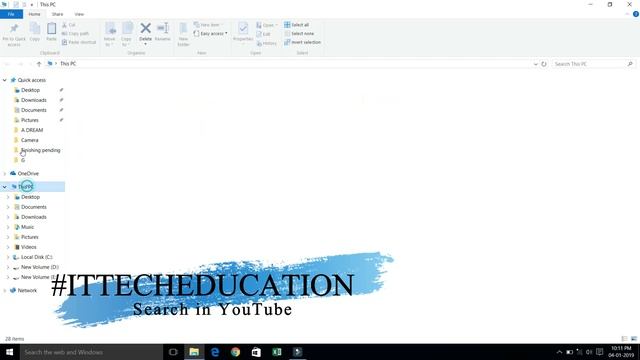
Task: Click Pin to Quick access icon
Action: coord(14,29)
